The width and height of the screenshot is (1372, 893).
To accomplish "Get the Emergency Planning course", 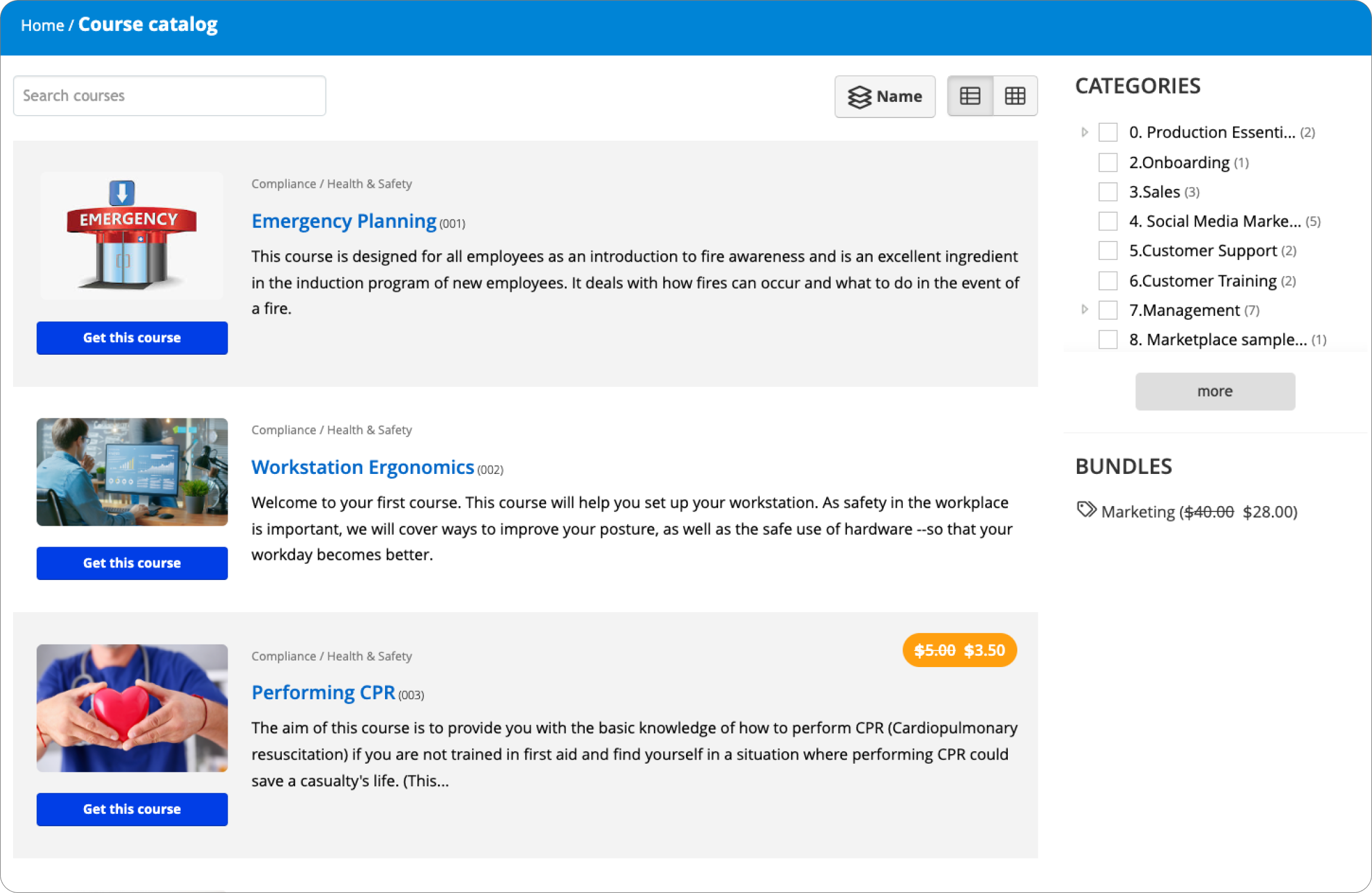I will coord(132,338).
